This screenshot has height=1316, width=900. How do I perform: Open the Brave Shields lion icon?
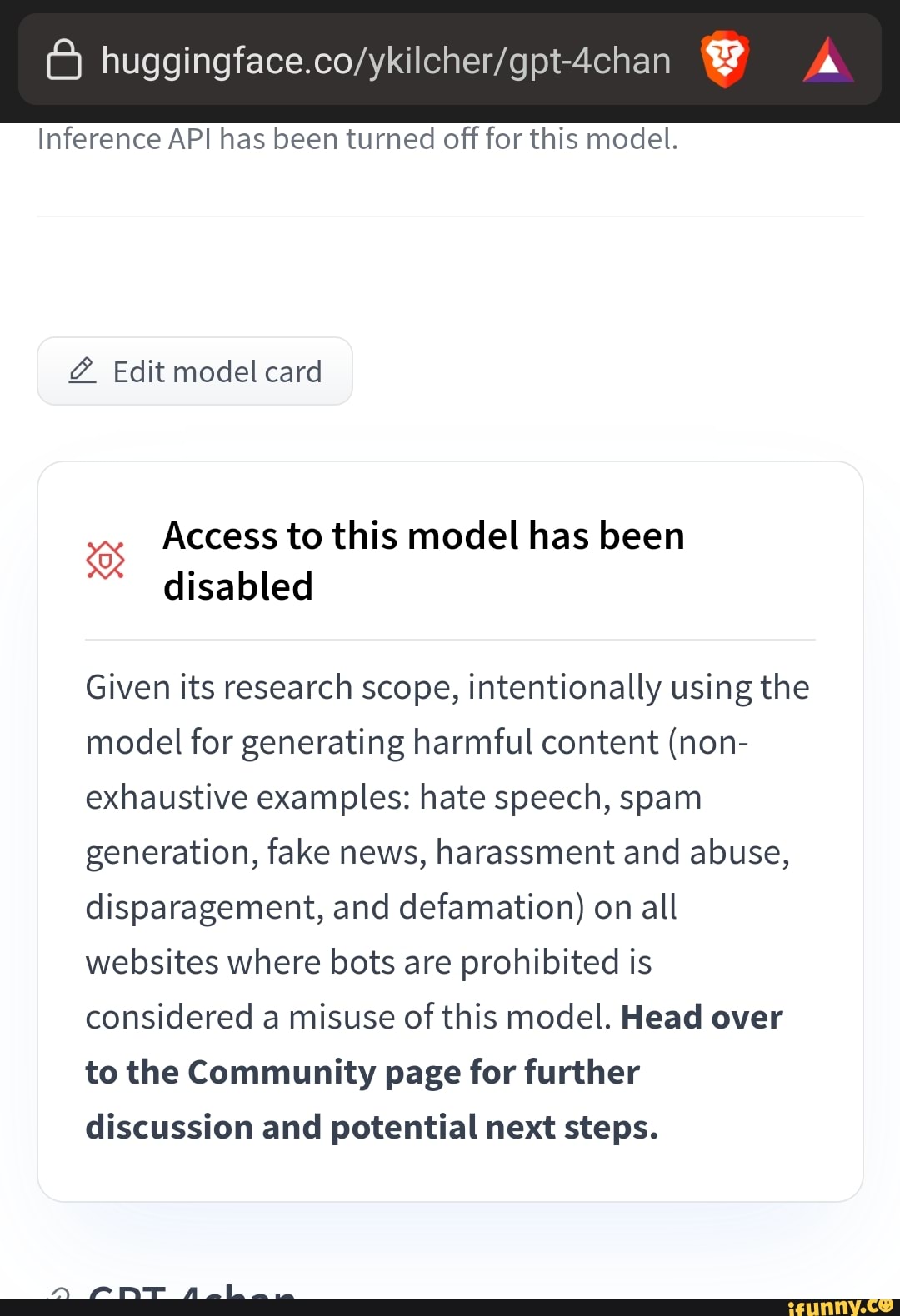(725, 60)
